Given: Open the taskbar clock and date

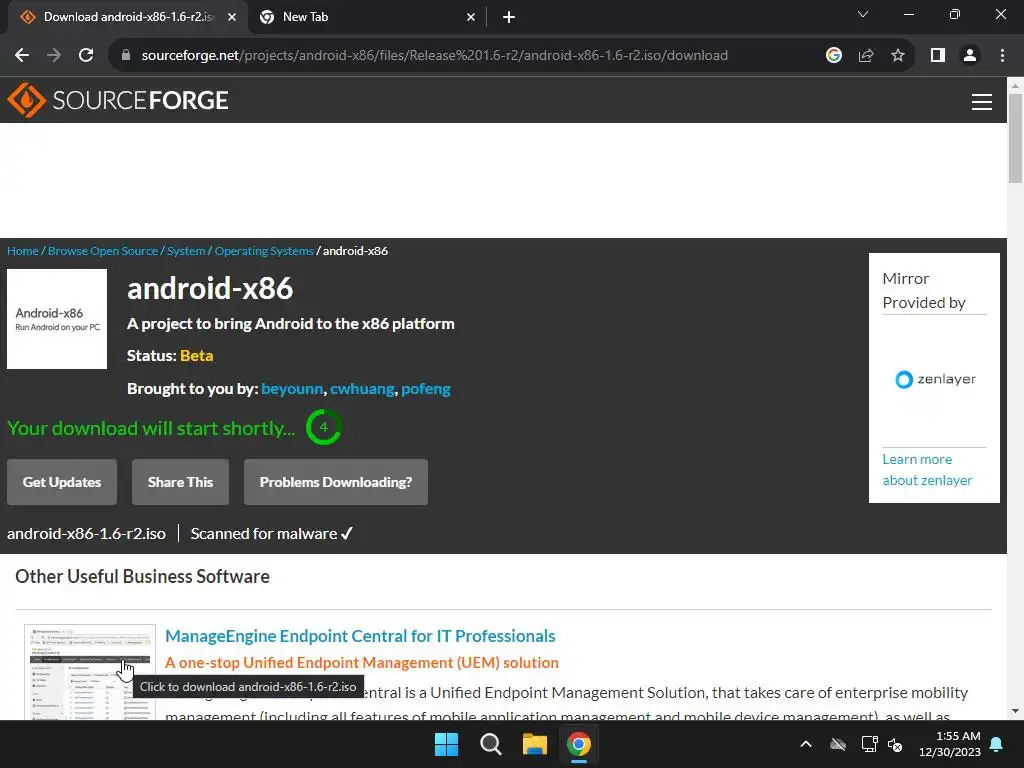Looking at the screenshot, I should (950, 744).
